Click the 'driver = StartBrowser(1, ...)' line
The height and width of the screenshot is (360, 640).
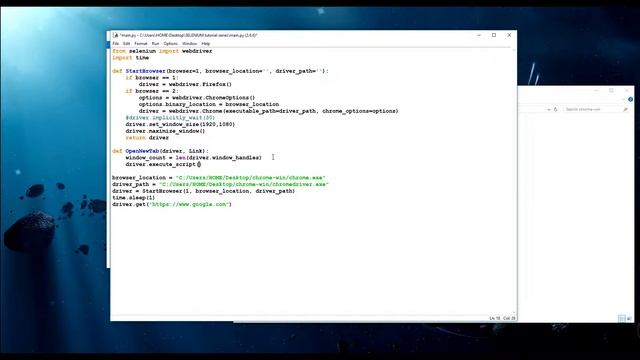click(x=204, y=191)
